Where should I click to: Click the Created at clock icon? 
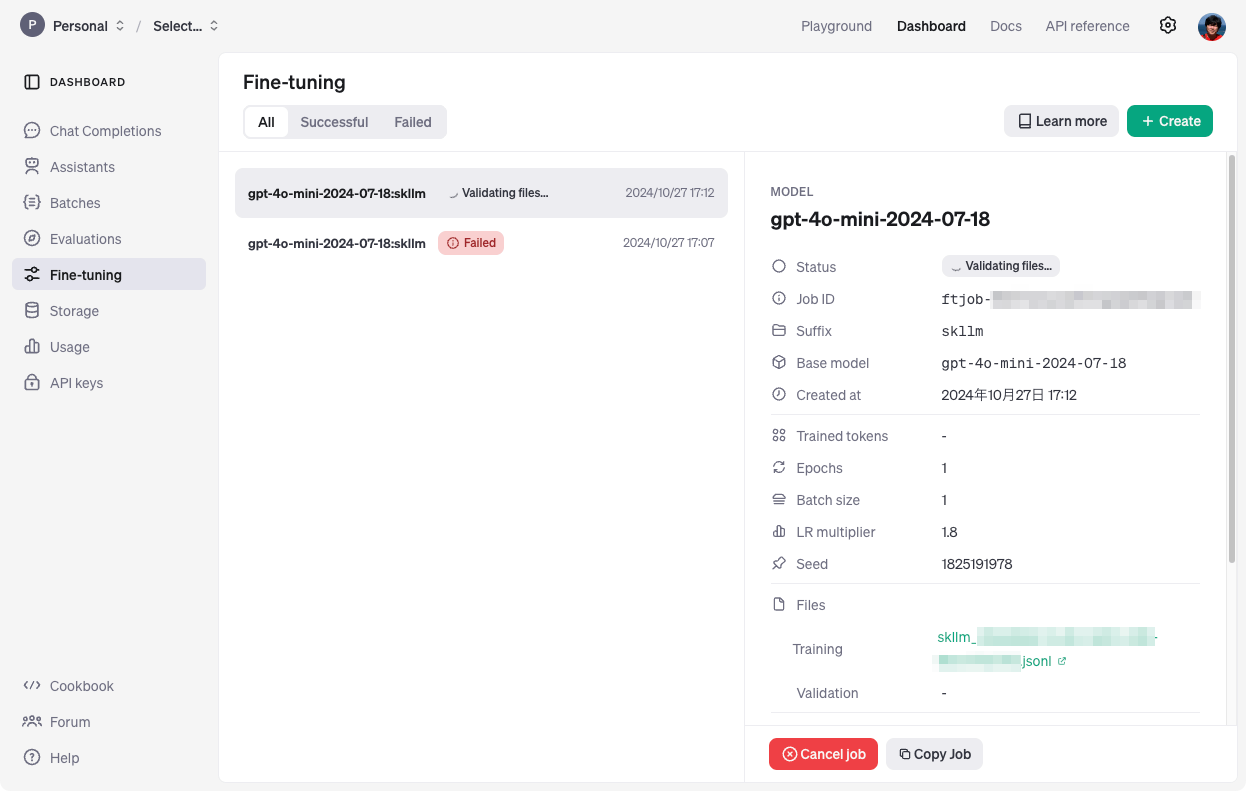click(x=779, y=395)
